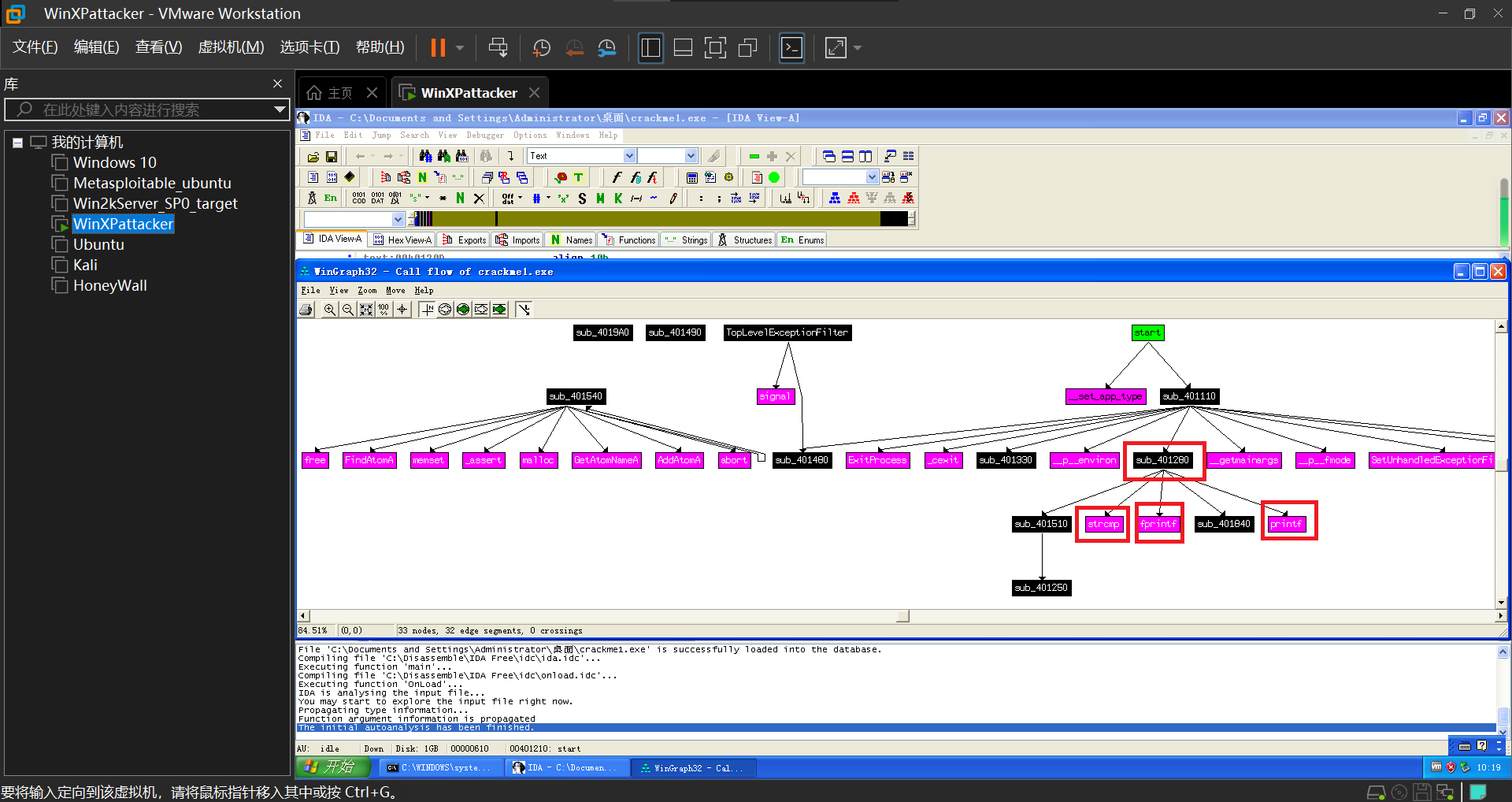Screen dimensions: 1512x802
Task: Open the VMware 虚拟机(M) menu
Action: tap(231, 47)
